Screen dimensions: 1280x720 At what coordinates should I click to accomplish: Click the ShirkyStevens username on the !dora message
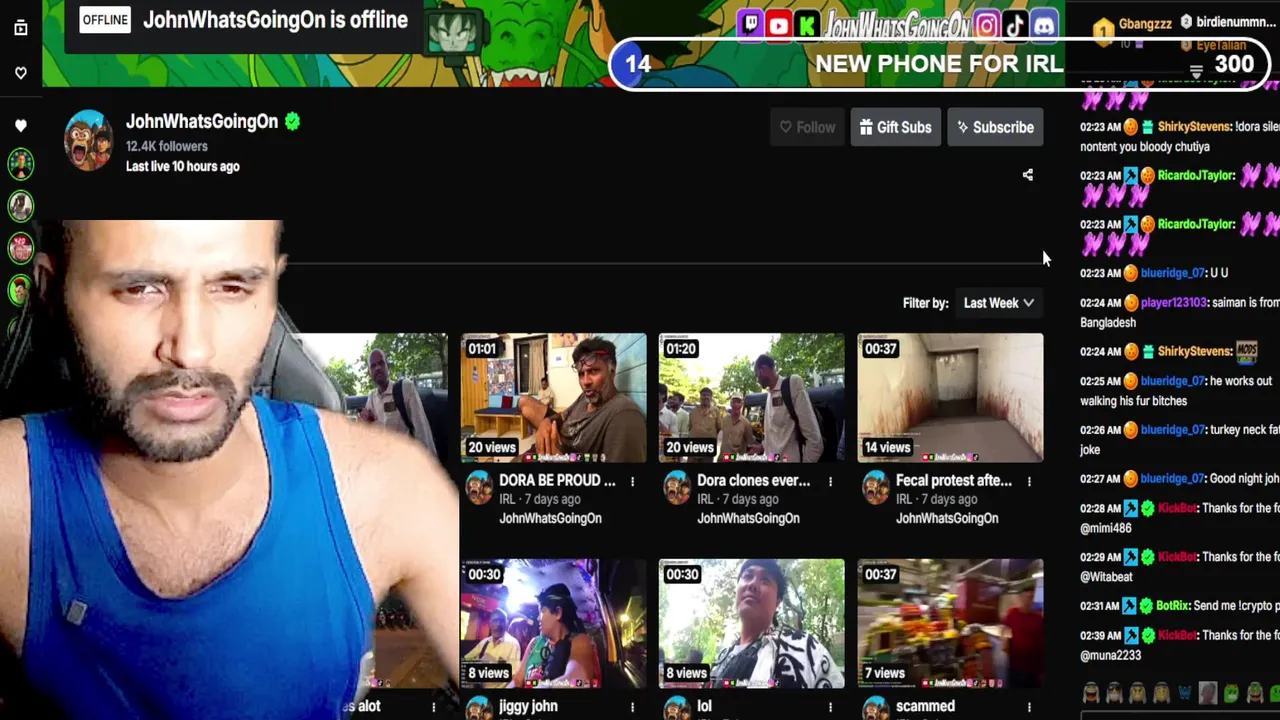1194,127
